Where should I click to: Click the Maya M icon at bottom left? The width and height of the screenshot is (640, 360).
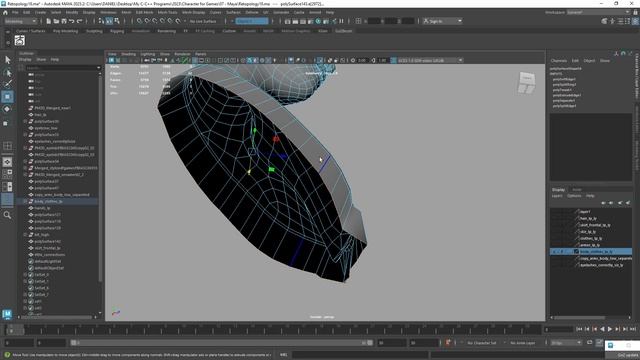point(7,314)
